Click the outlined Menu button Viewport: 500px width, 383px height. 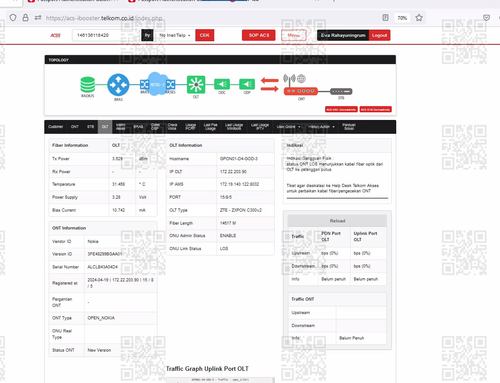click(x=294, y=35)
